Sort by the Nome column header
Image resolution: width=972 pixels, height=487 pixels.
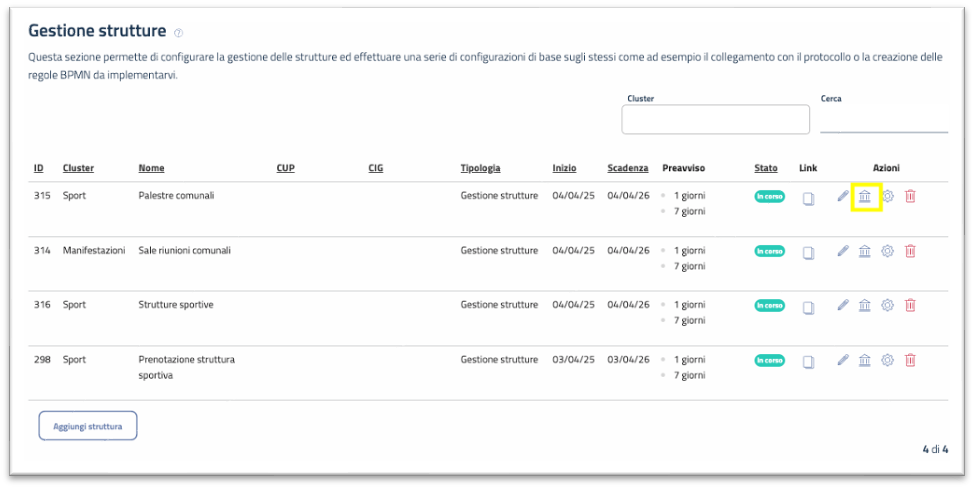(151, 168)
